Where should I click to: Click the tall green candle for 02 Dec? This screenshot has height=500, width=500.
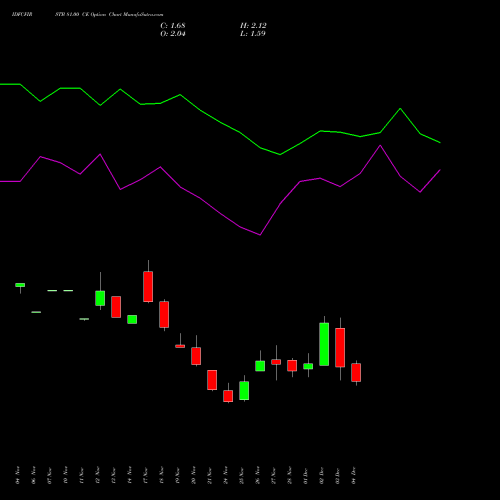click(x=324, y=344)
